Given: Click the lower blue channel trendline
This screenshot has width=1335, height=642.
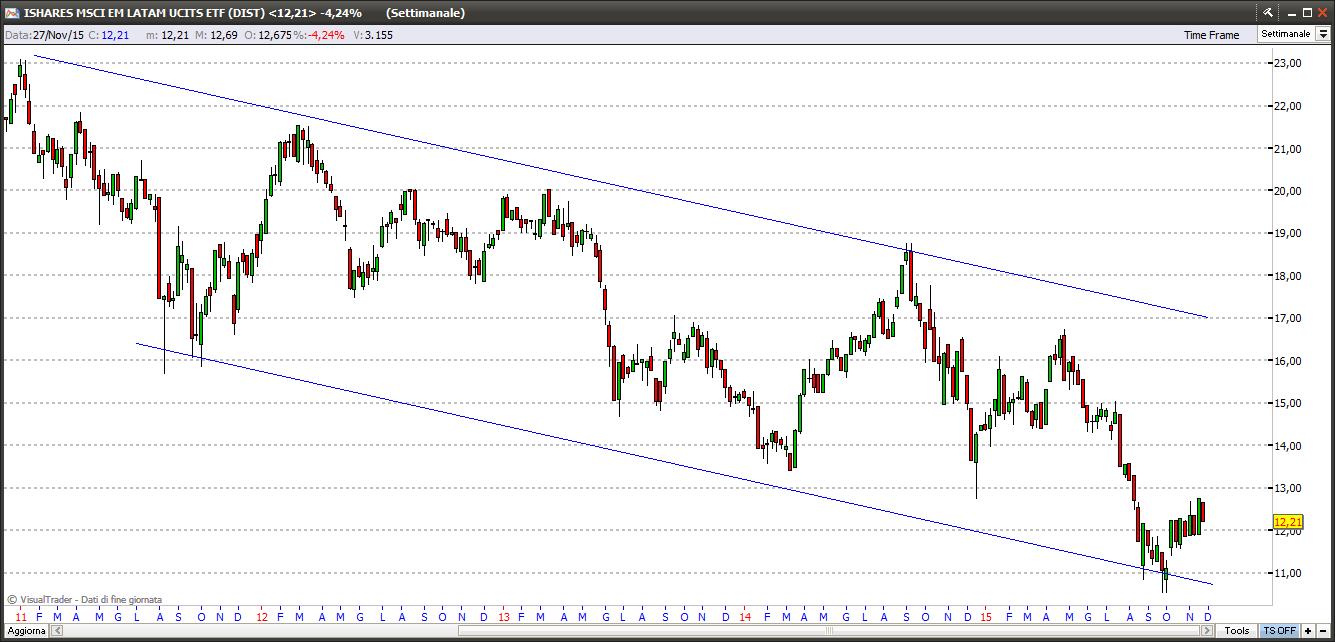Looking at the screenshot, I should [x=675, y=464].
